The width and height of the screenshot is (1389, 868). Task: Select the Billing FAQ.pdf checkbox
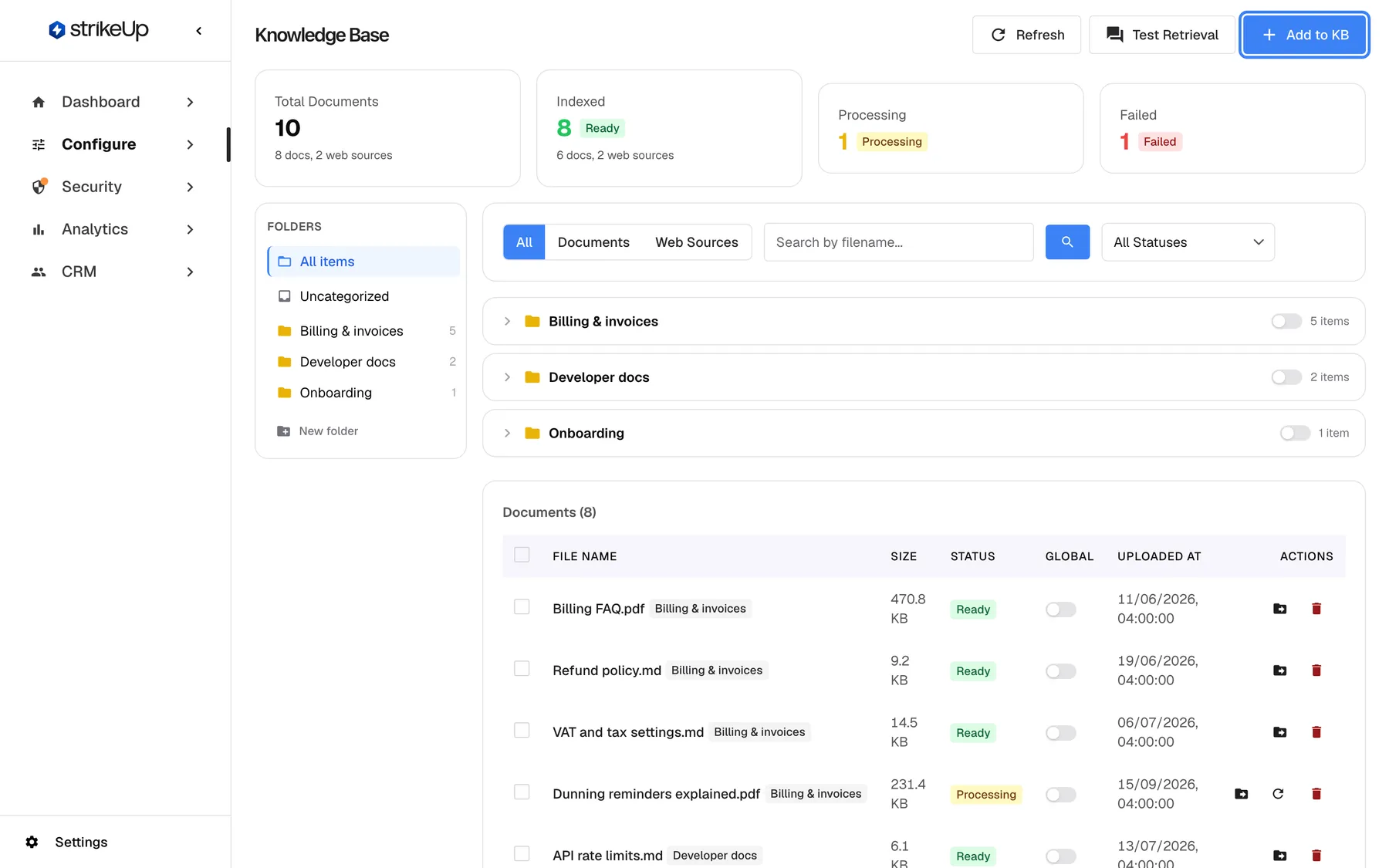[x=522, y=607]
